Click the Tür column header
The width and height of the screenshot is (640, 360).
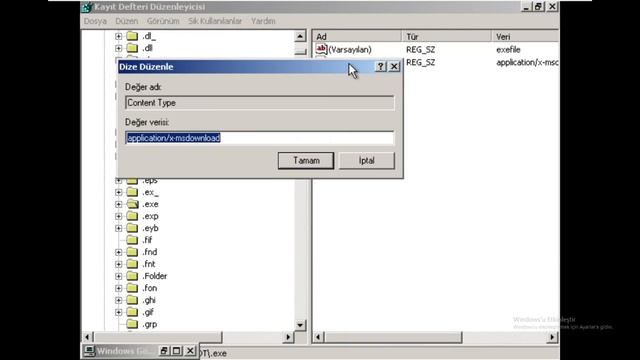[447, 37]
